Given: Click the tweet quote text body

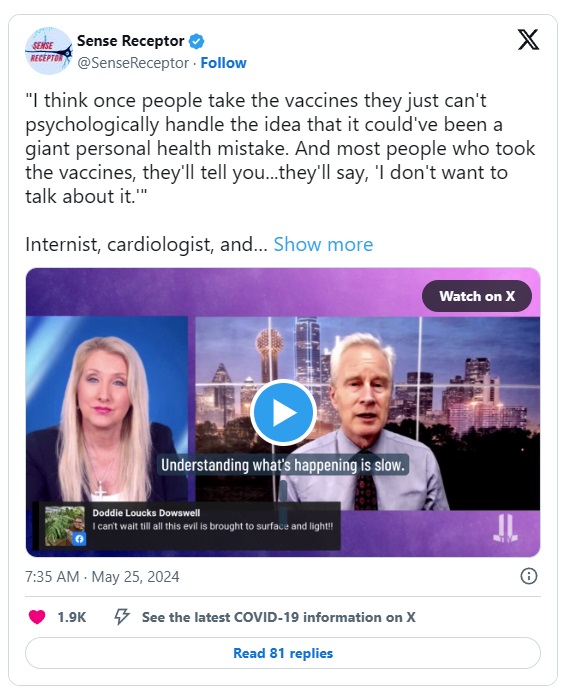Looking at the screenshot, I should pyautogui.click(x=280, y=148).
